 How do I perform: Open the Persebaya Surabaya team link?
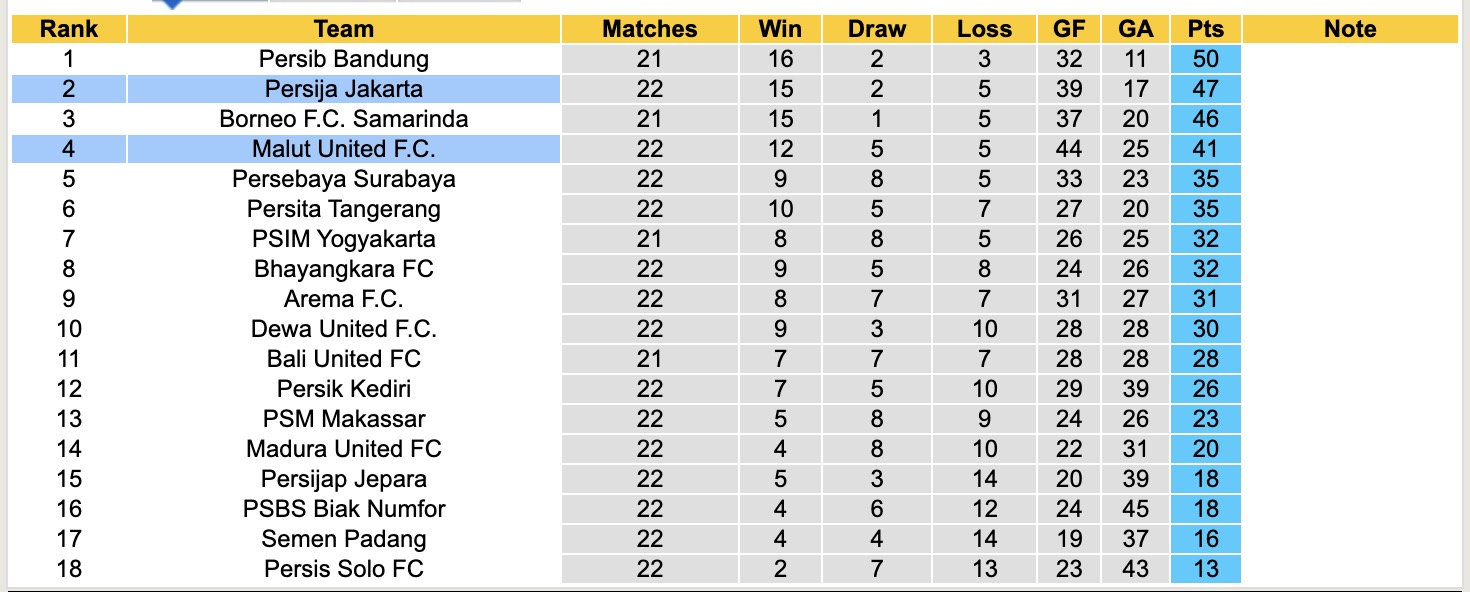343,179
